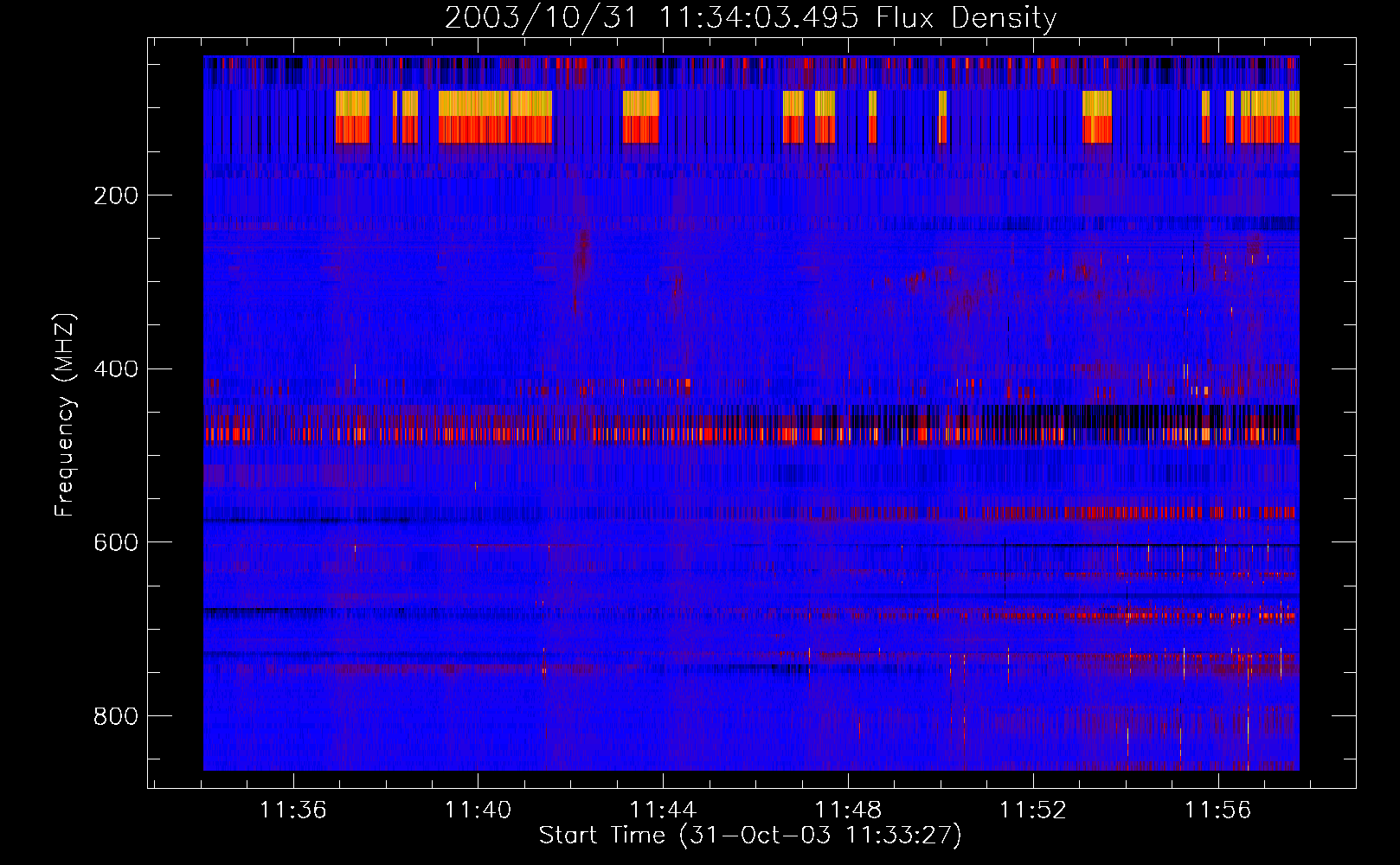This screenshot has width=1400, height=865.
Task: Click the 11:48 time tick label
Action: 848,811
